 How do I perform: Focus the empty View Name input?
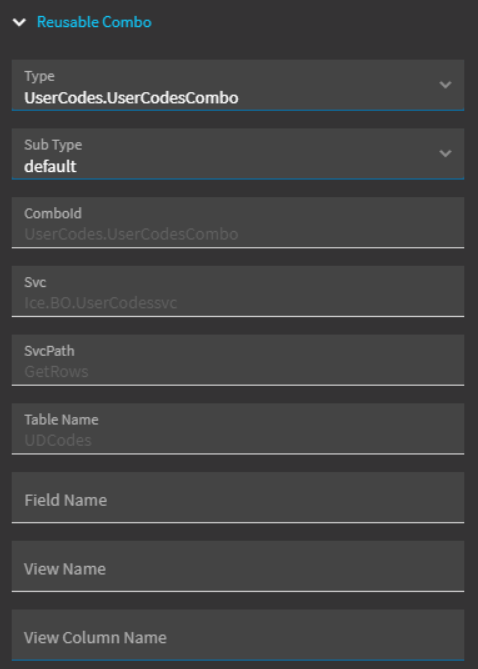[238, 566]
